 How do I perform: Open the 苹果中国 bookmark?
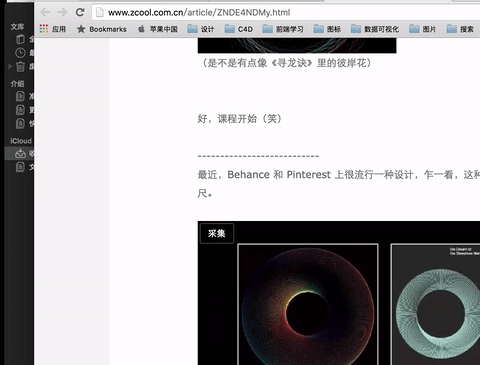coord(158,29)
